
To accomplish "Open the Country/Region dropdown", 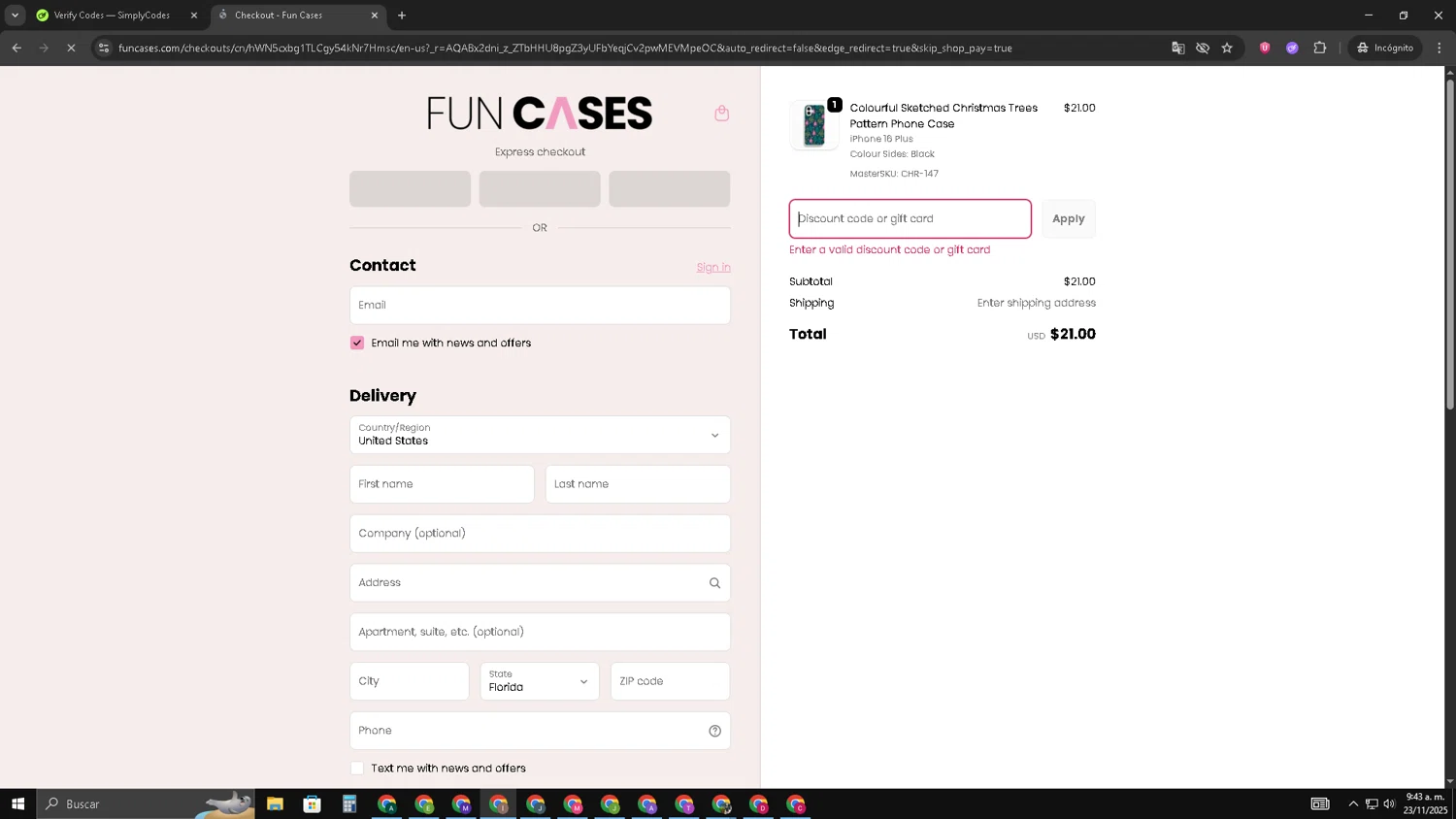I will (540, 435).
